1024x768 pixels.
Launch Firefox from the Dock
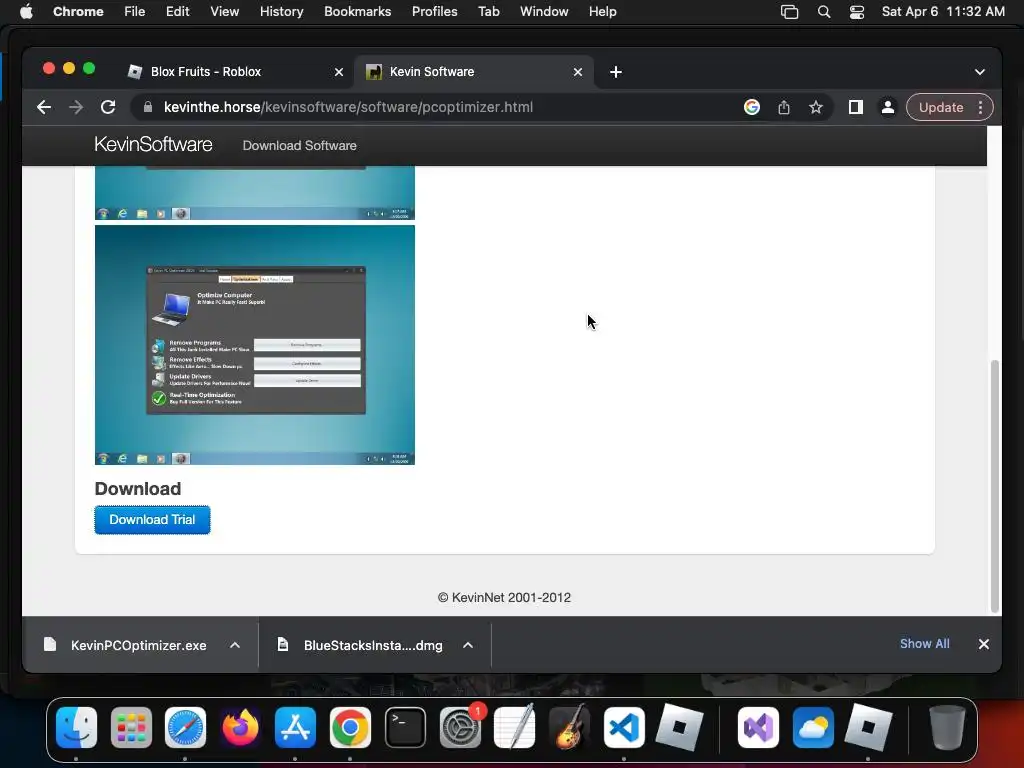click(x=240, y=727)
